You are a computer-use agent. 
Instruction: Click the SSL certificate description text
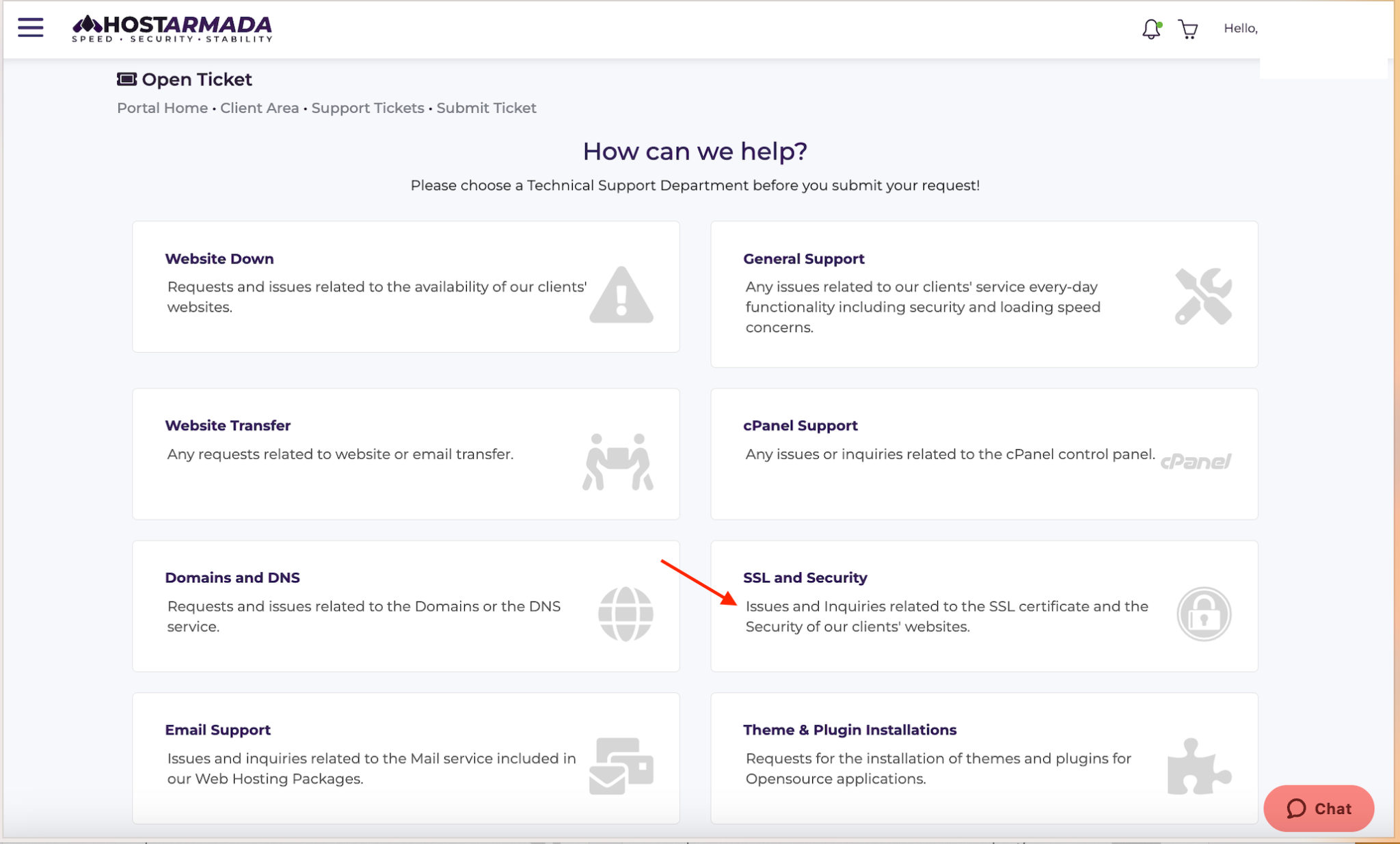tap(947, 616)
